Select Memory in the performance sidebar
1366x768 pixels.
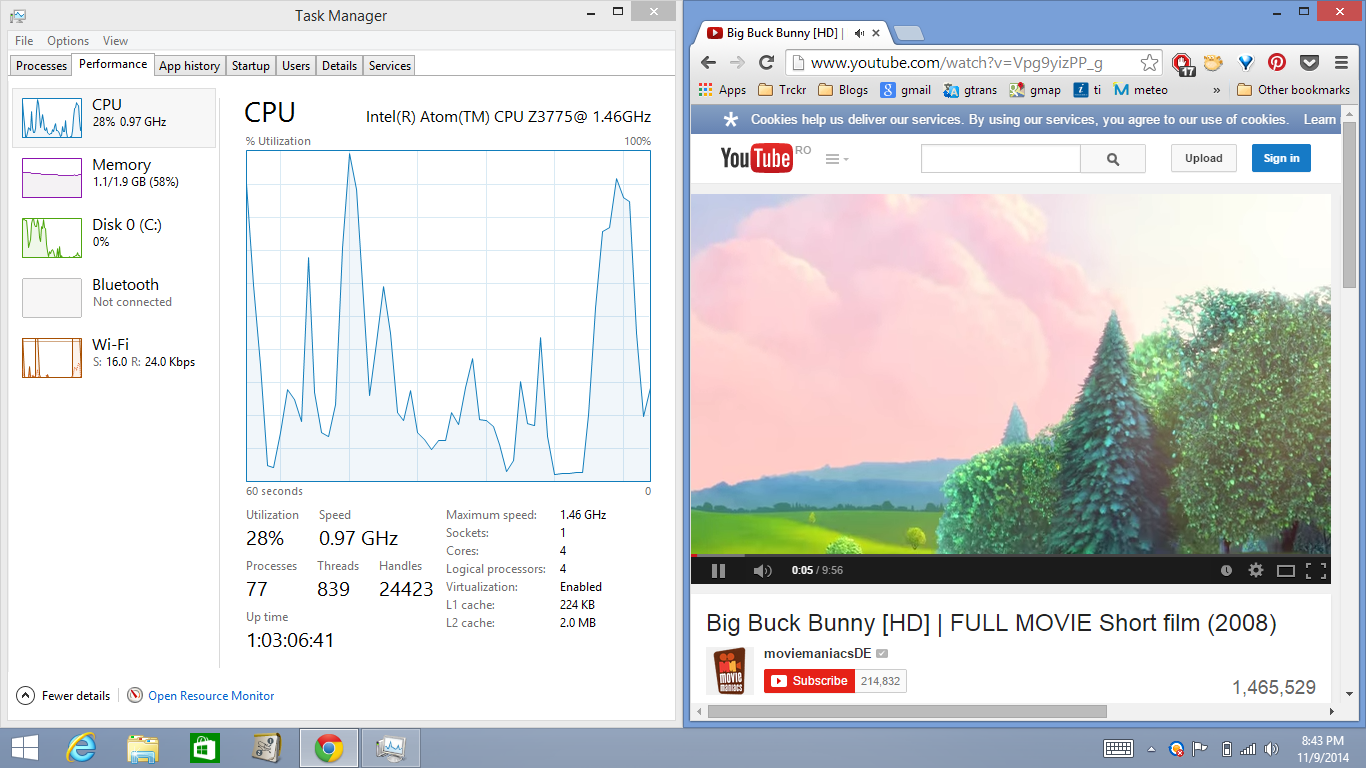click(114, 177)
